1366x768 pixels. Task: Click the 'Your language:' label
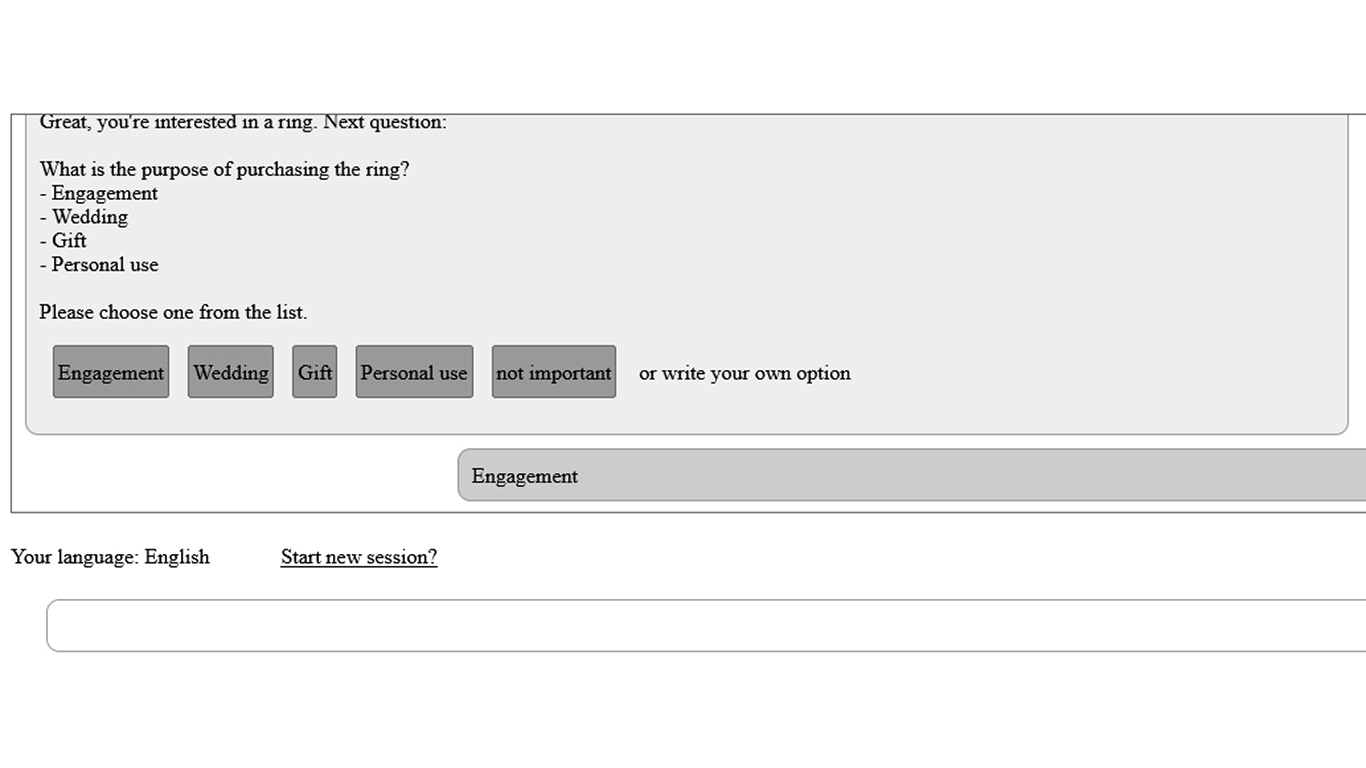tap(75, 557)
